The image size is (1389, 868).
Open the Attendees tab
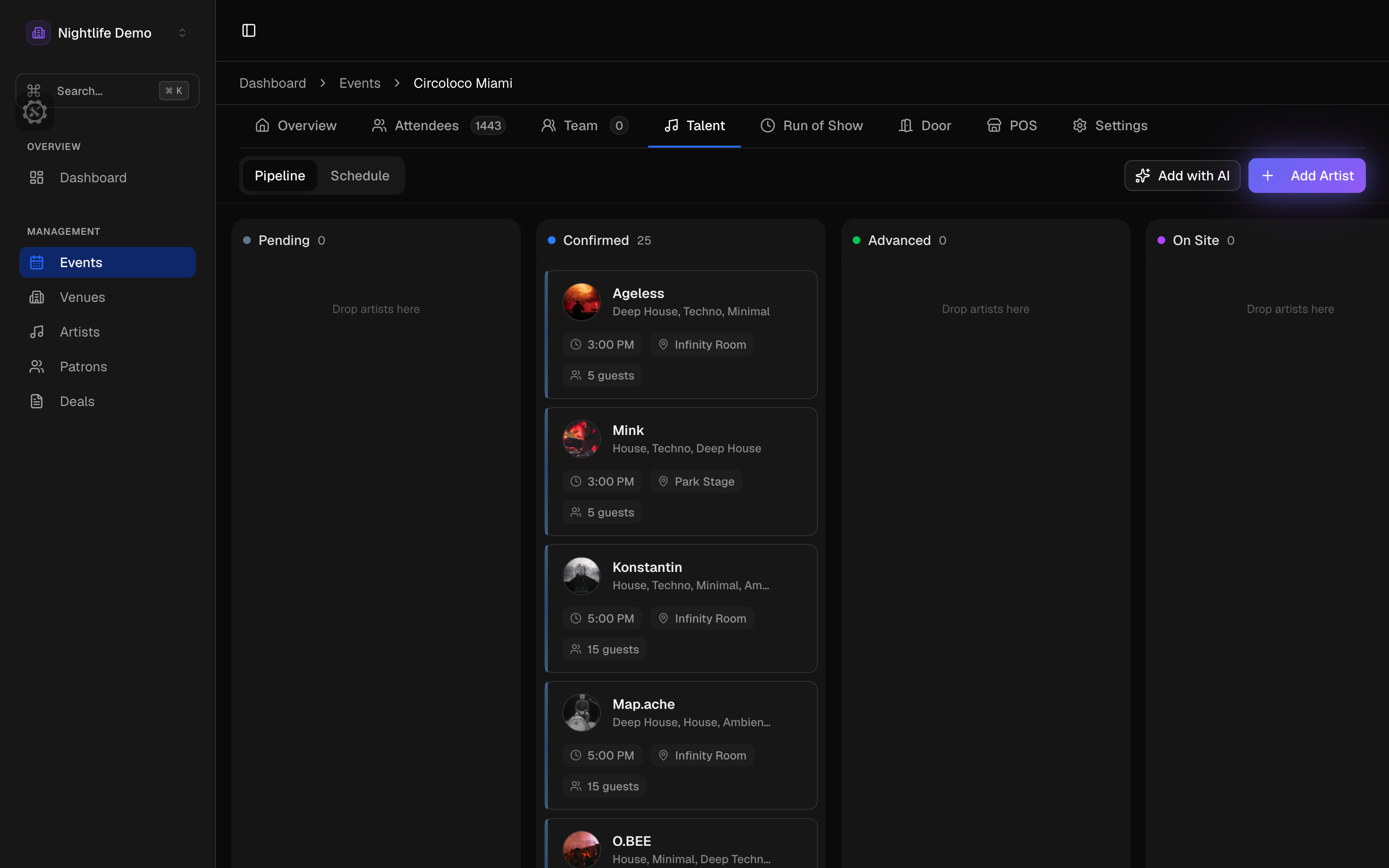(438, 125)
